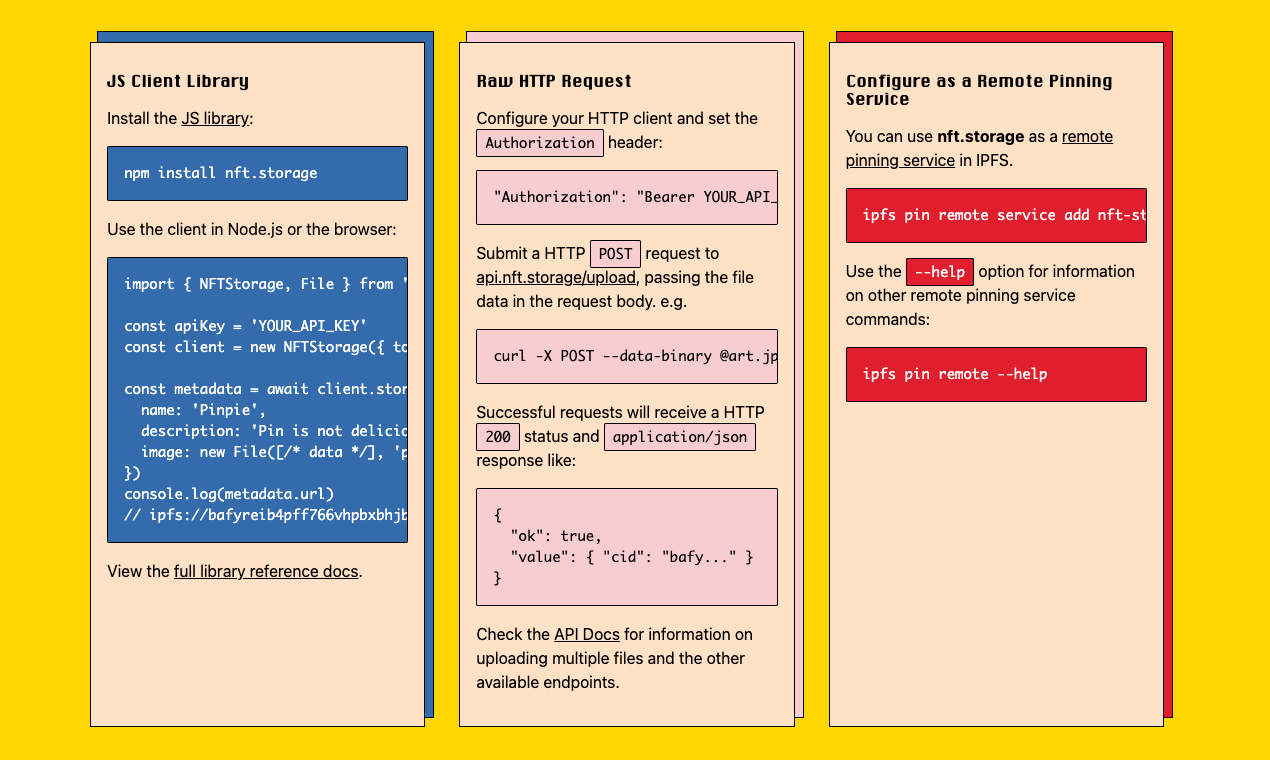Click the npm install nft.storage code block
Screen dimensions: 1270x760
257,173
